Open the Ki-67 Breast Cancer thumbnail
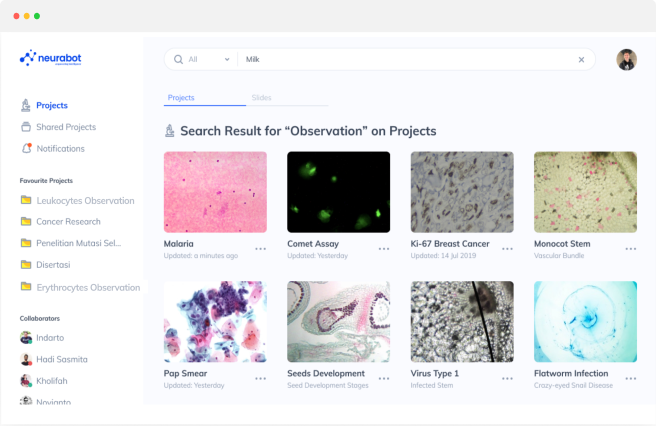 point(462,192)
